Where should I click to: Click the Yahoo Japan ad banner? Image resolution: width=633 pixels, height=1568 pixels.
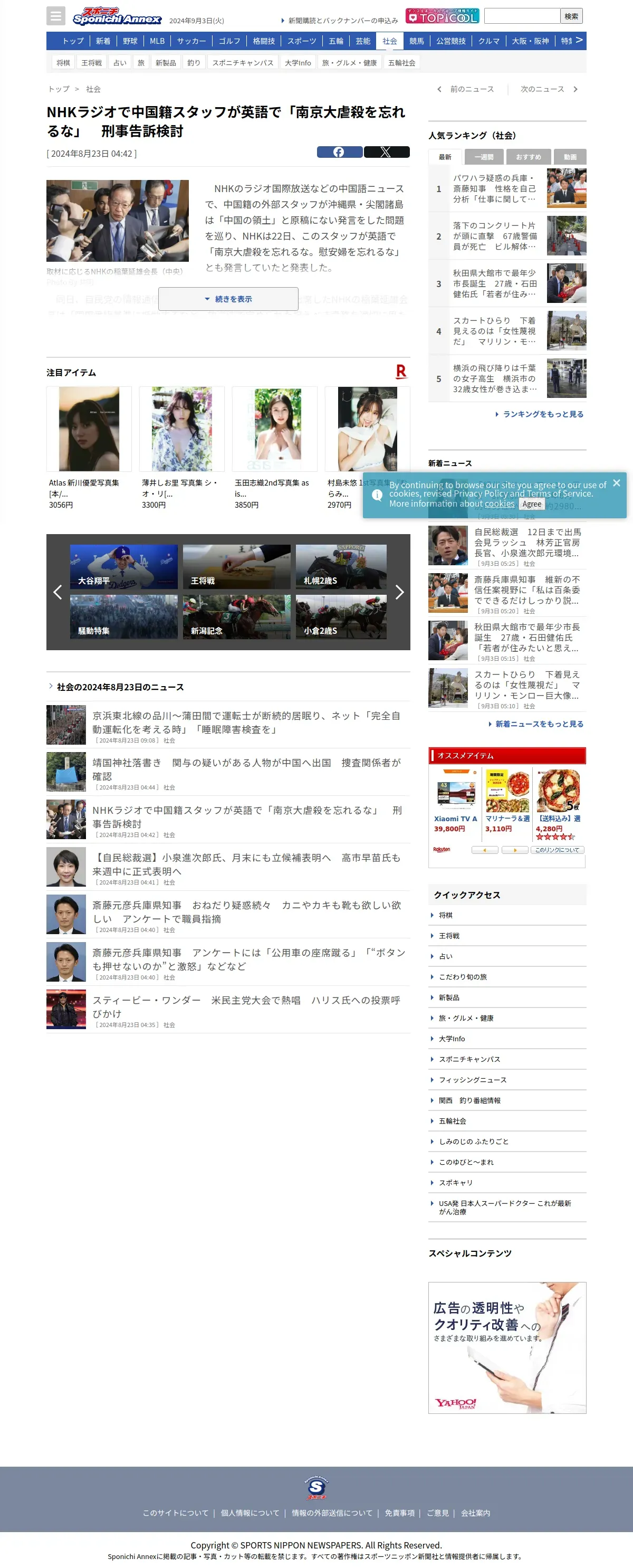pos(507,1347)
